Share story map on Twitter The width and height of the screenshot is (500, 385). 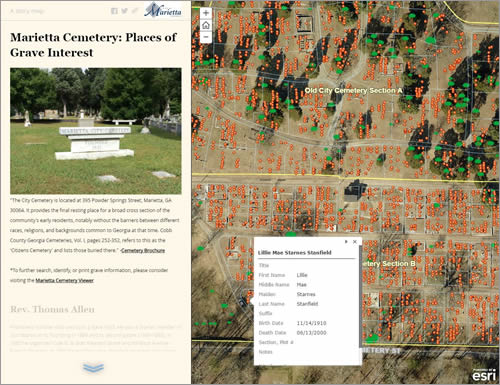point(125,11)
